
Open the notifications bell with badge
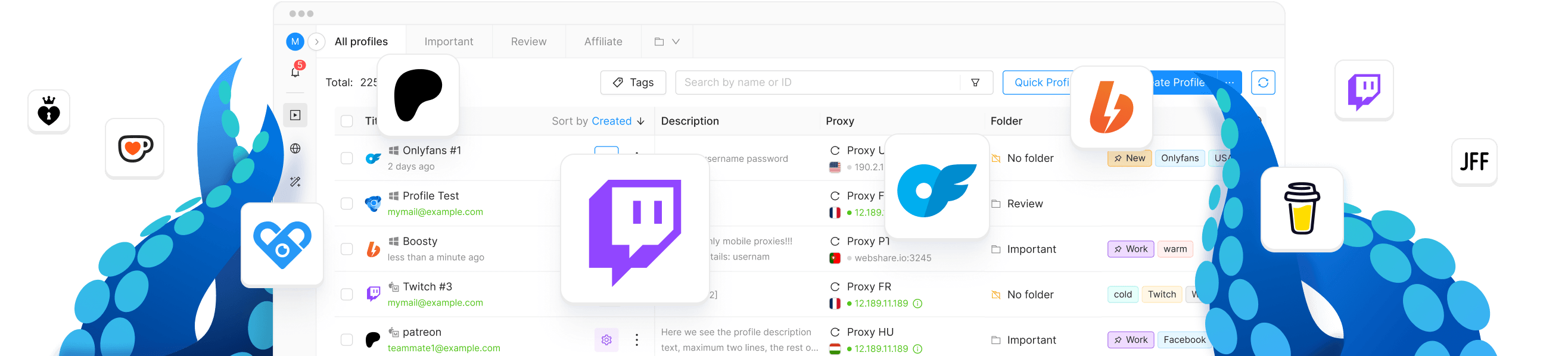coord(295,72)
